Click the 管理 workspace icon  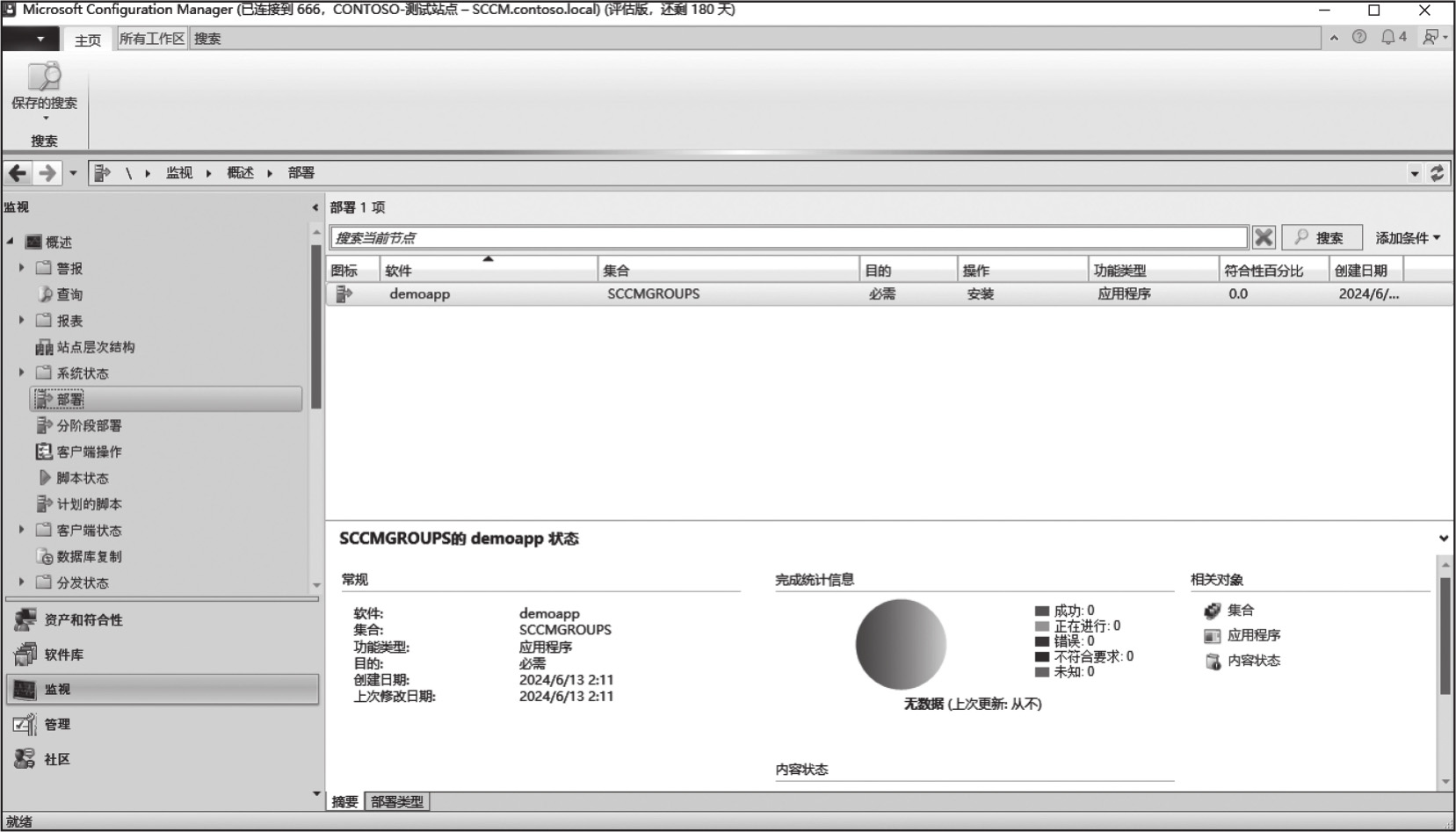click(x=25, y=724)
